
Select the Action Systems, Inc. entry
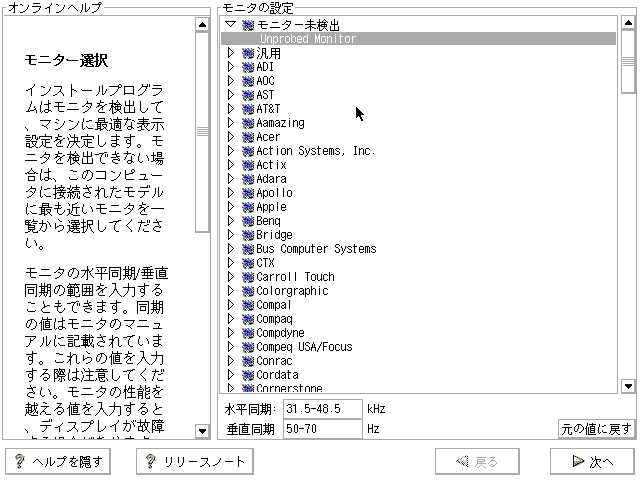click(316, 151)
